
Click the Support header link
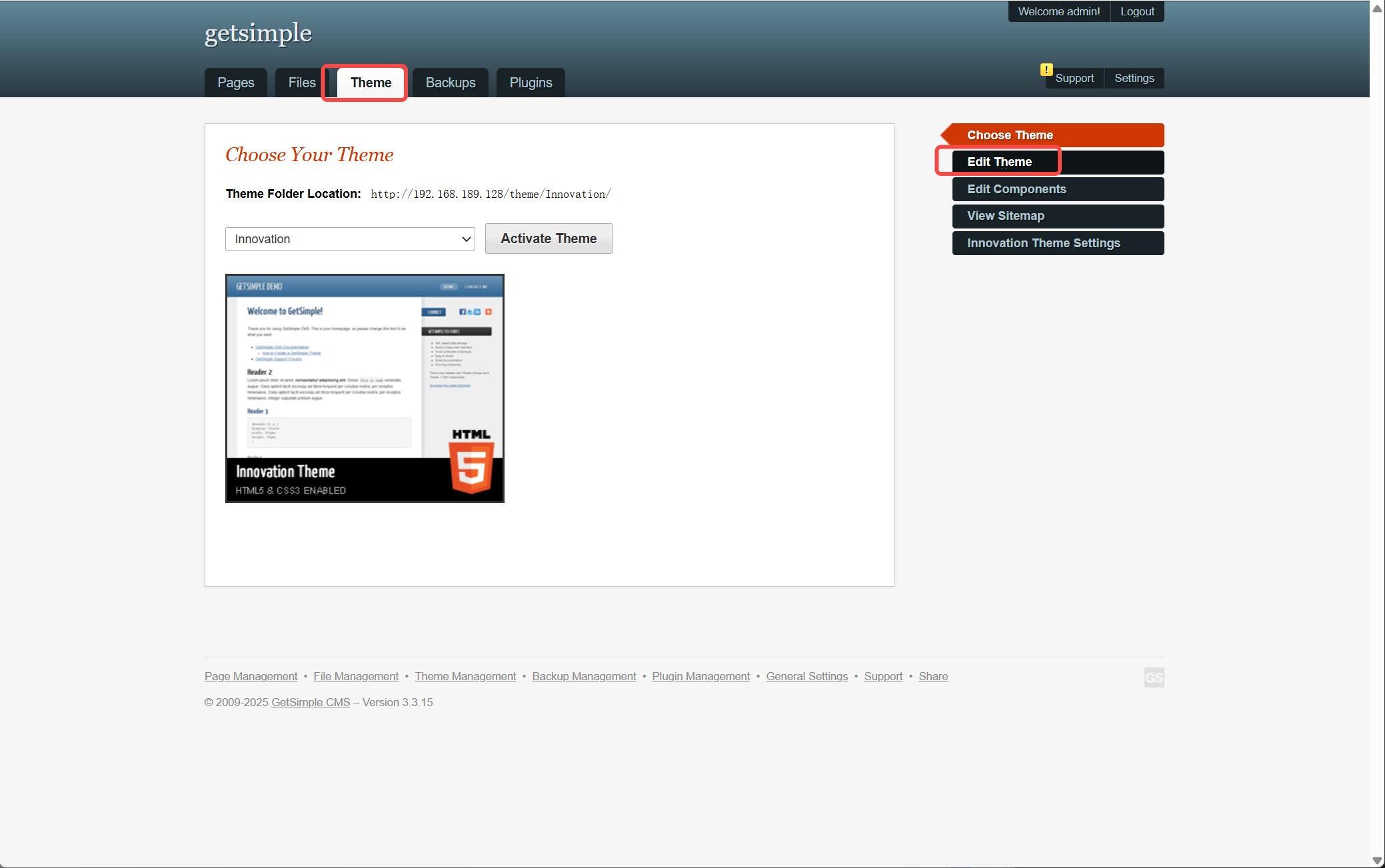(x=1074, y=78)
